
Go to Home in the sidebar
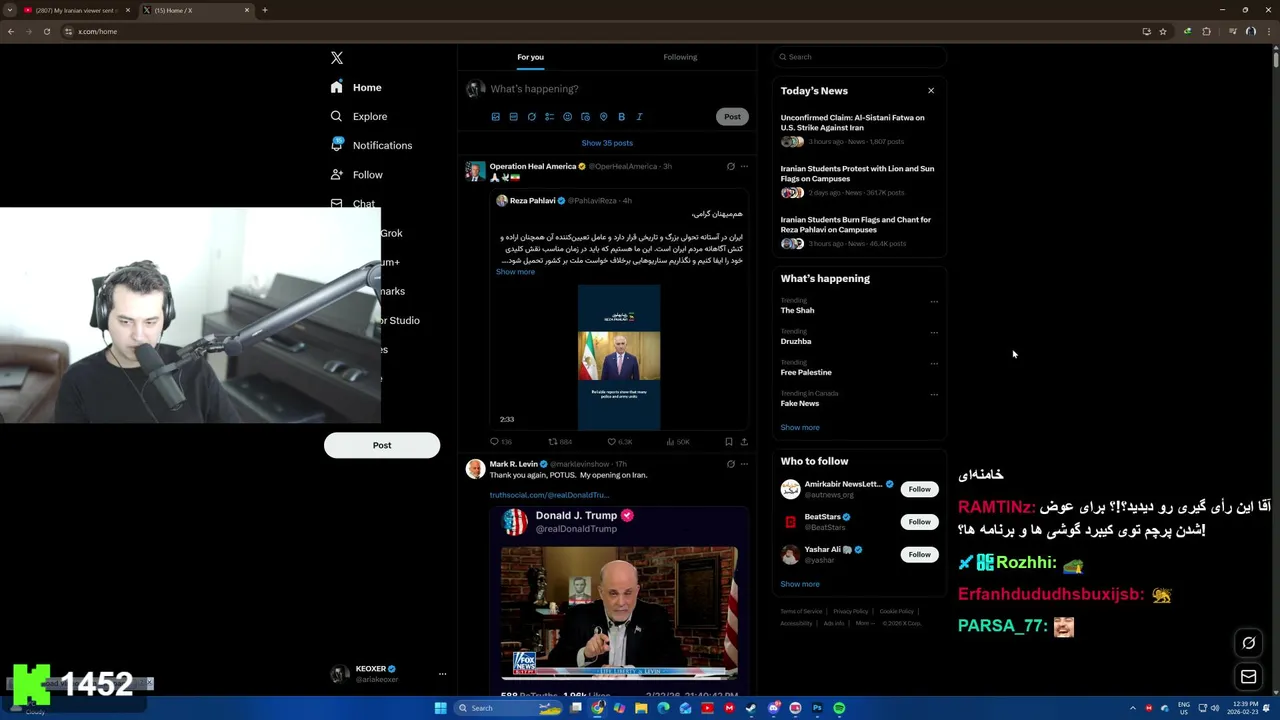[356, 87]
